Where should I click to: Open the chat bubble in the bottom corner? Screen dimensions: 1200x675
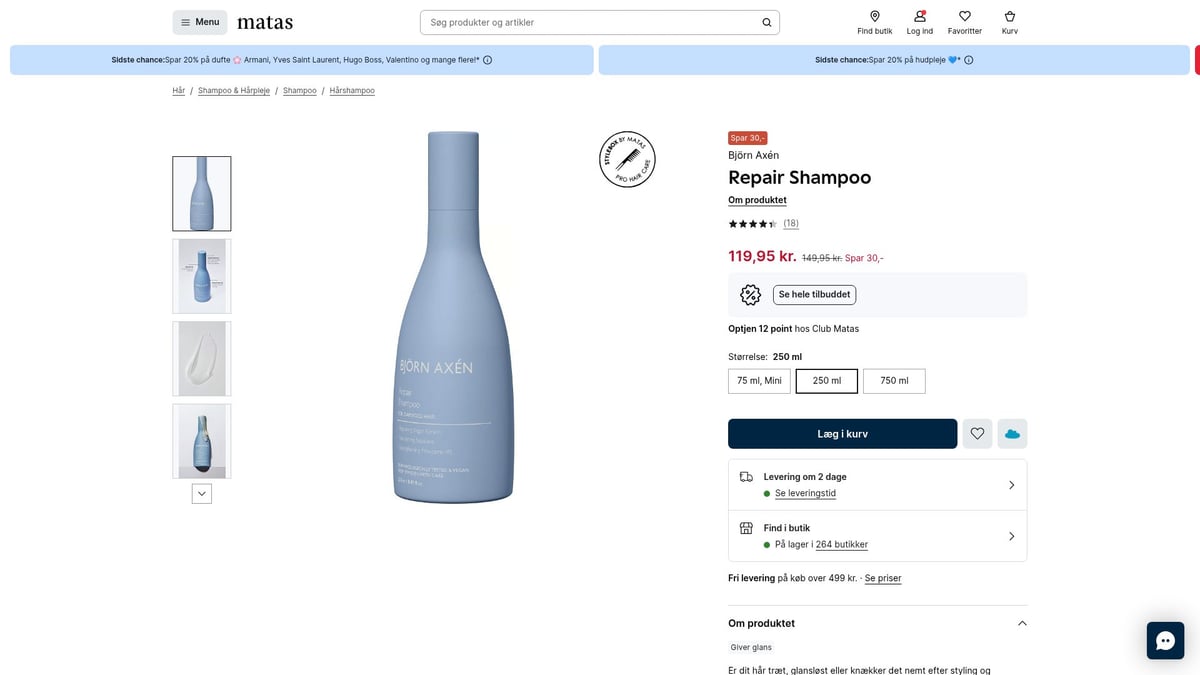pos(1164,639)
